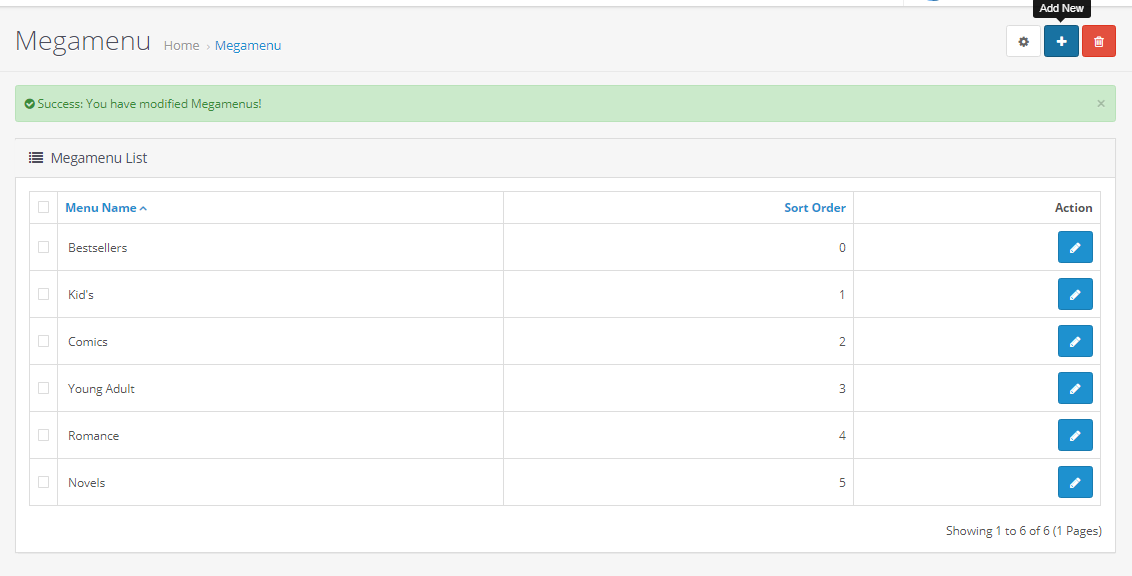
Task: Dismiss the green success alert
Action: pos(1101,103)
